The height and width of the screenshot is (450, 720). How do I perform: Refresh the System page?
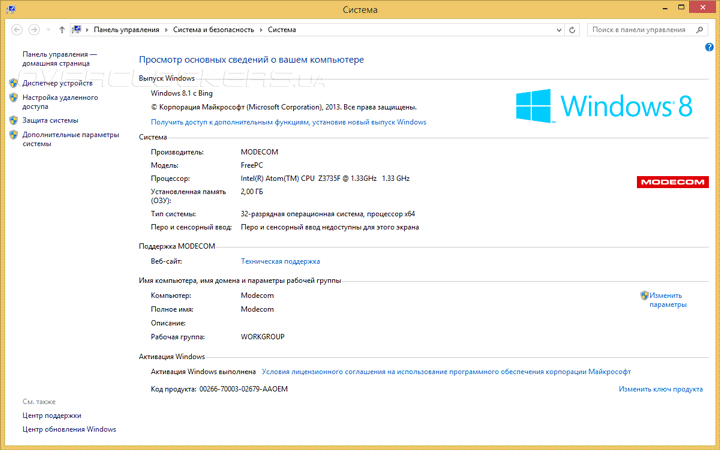point(572,30)
